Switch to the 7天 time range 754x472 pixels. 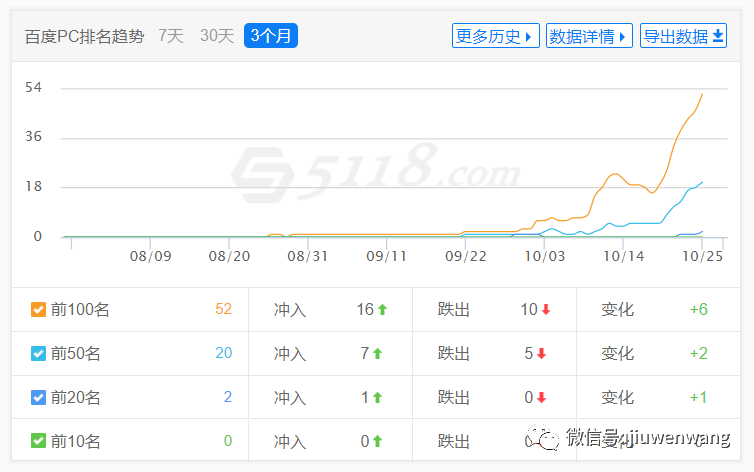tap(171, 36)
